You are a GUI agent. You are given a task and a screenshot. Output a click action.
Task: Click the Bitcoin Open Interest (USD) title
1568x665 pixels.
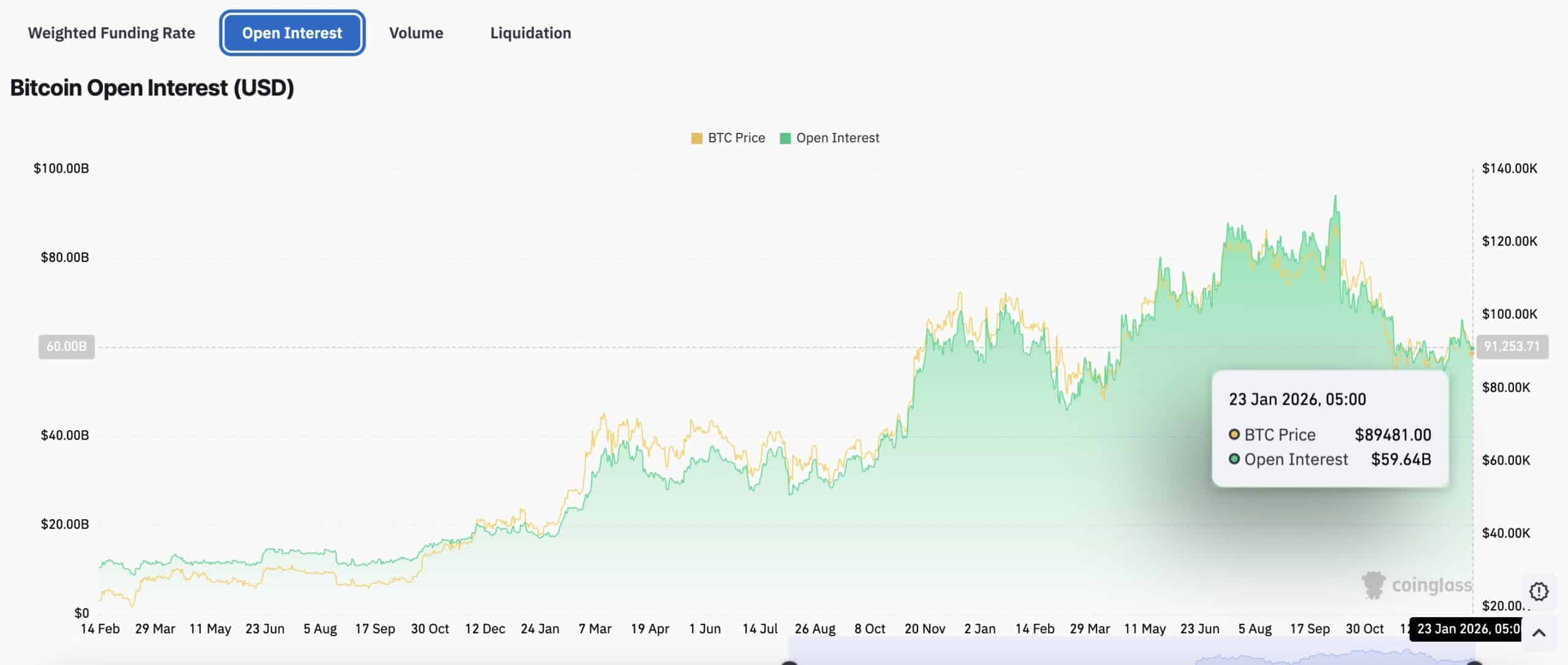[152, 87]
